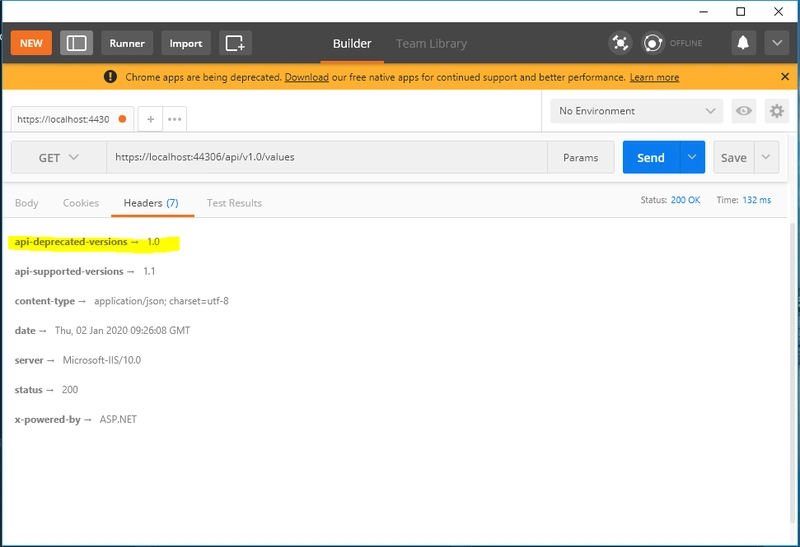800x547 pixels.
Task: Minimize the Postman window
Action: point(704,11)
